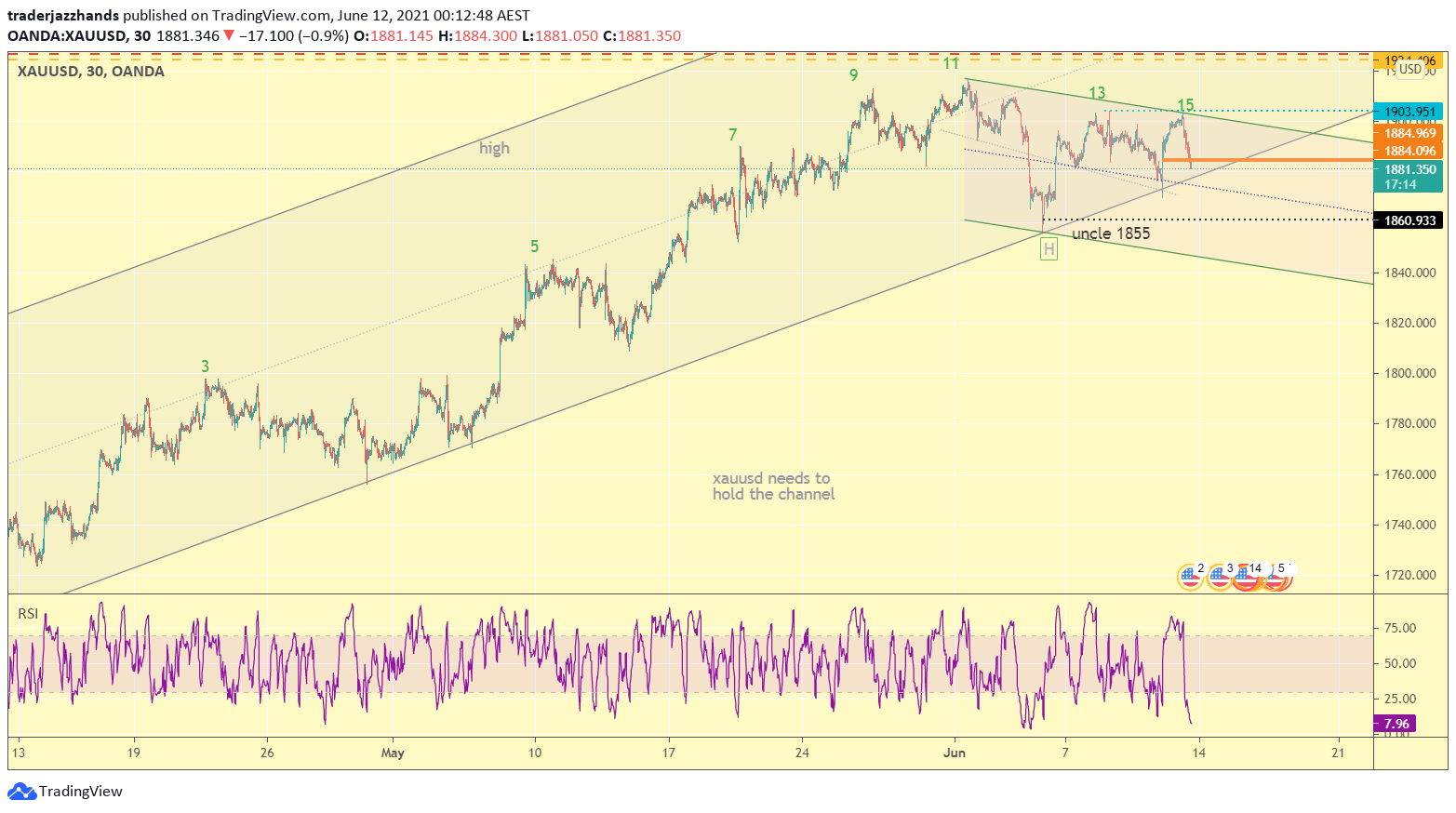Open the US economic event icon badged 5
Viewport: 1456px width, 813px height.
coord(1275,577)
